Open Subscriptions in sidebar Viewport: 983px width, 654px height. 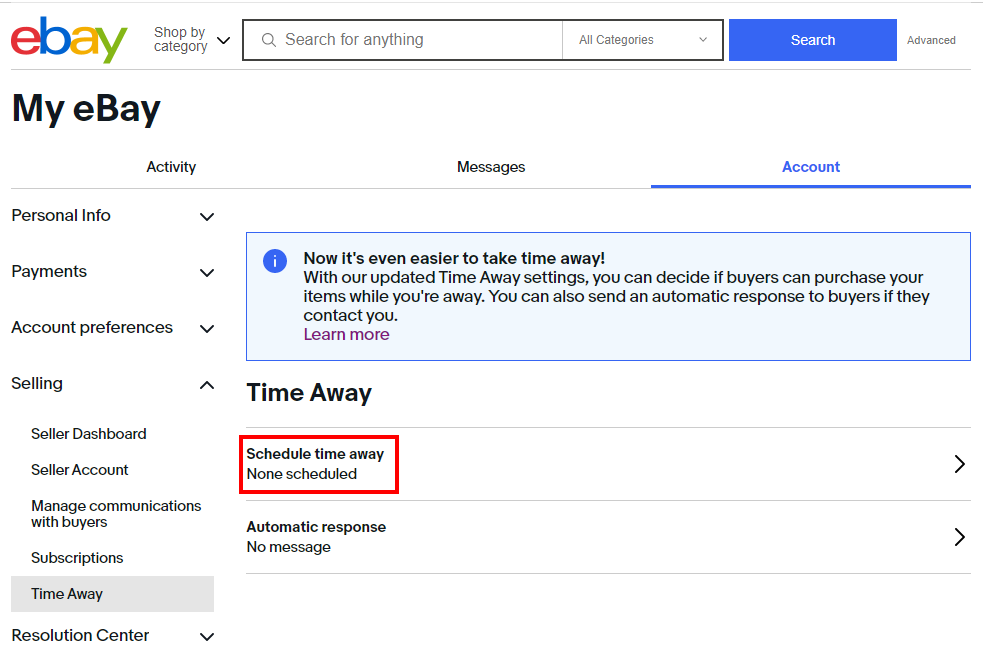coord(77,558)
